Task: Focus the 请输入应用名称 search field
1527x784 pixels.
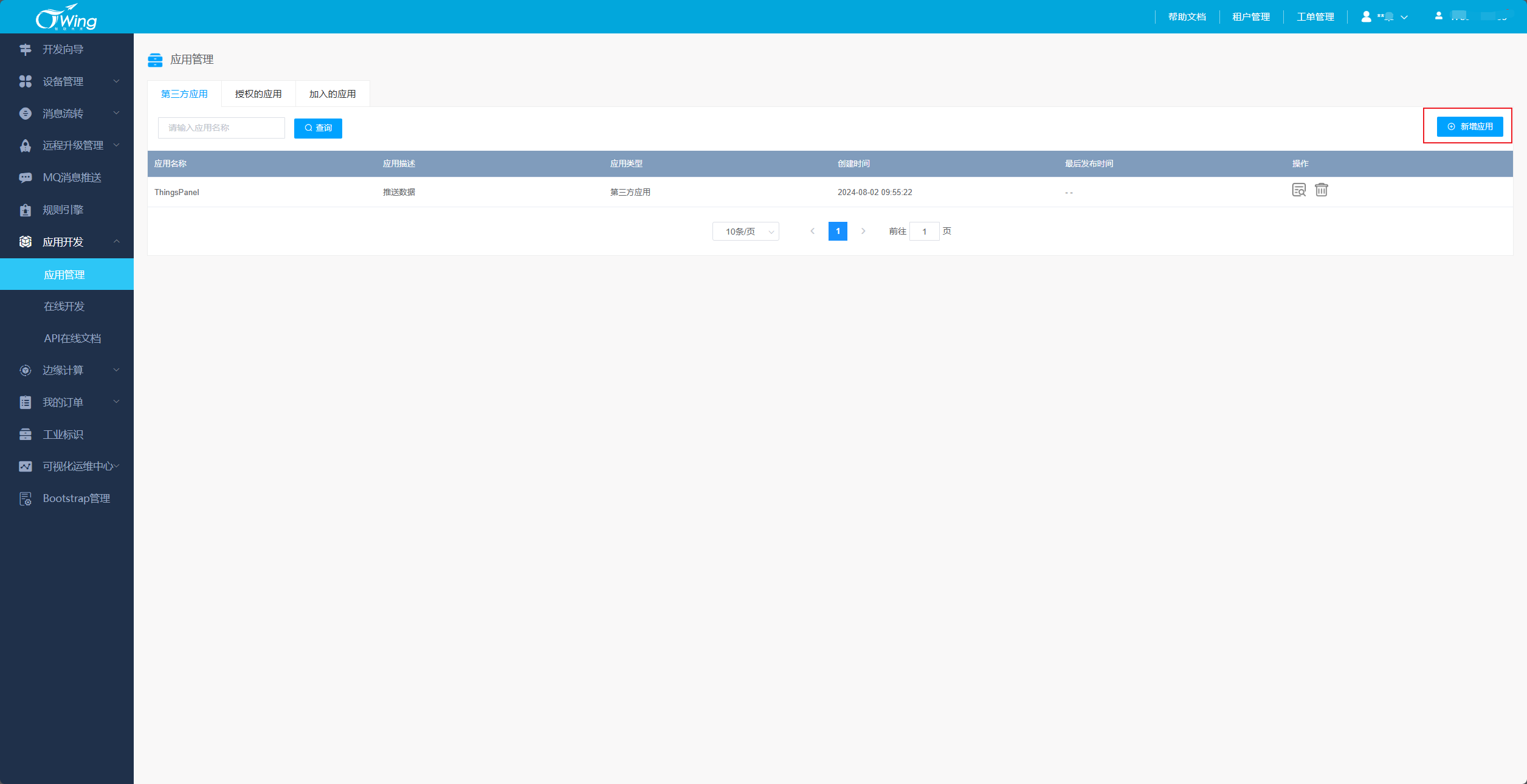Action: coord(221,128)
